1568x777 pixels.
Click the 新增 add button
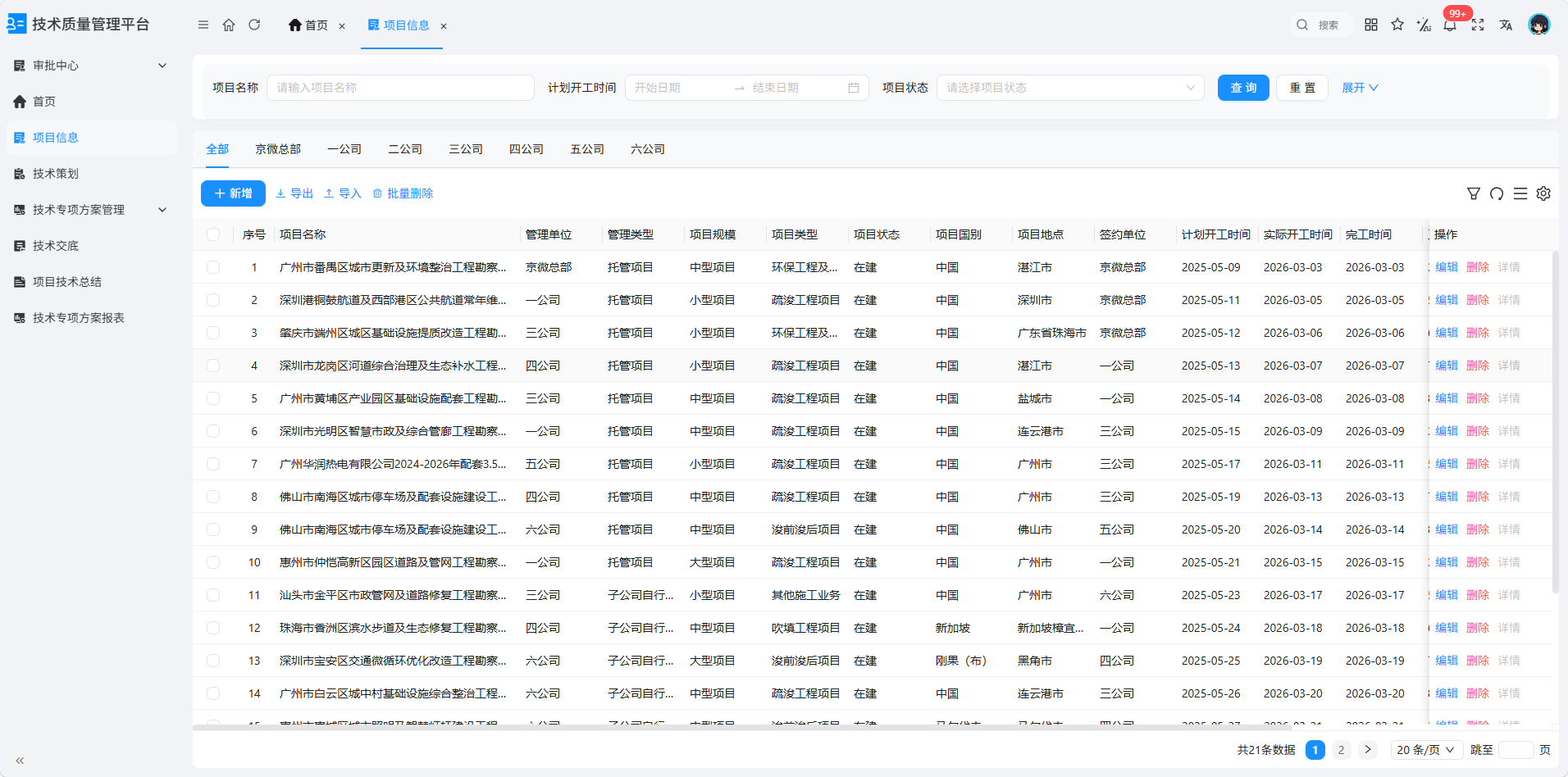click(233, 193)
